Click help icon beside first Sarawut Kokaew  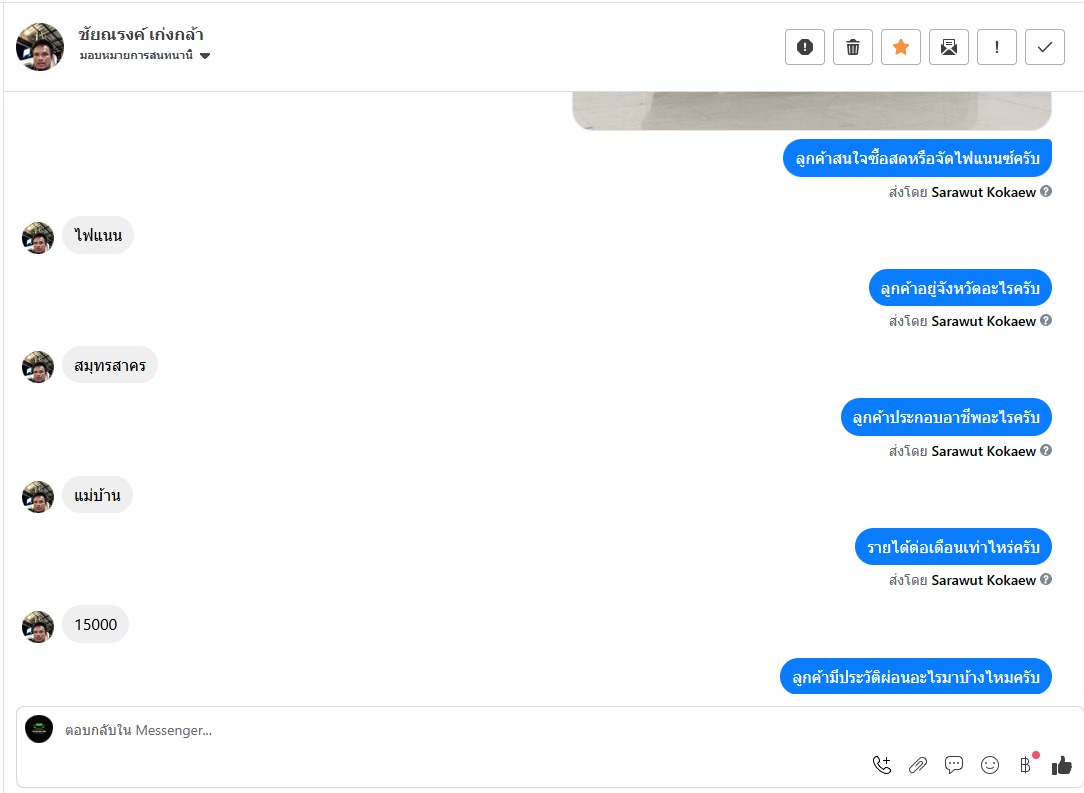point(1046,192)
